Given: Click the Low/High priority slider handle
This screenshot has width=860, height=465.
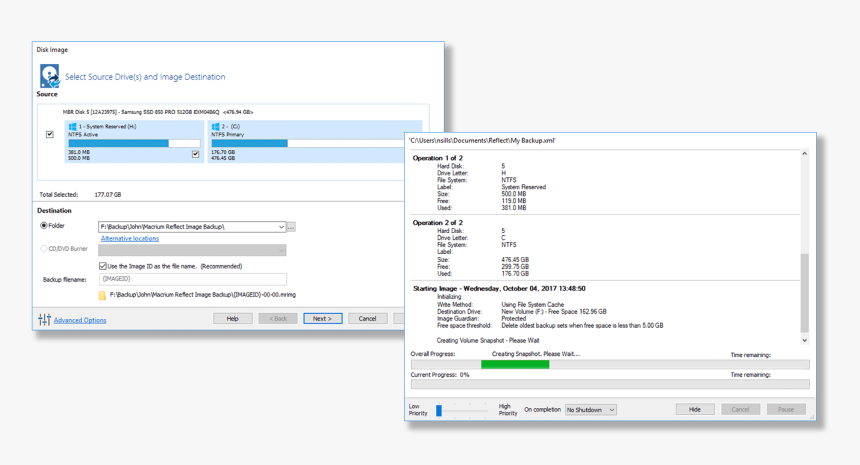Looking at the screenshot, I should [438, 410].
